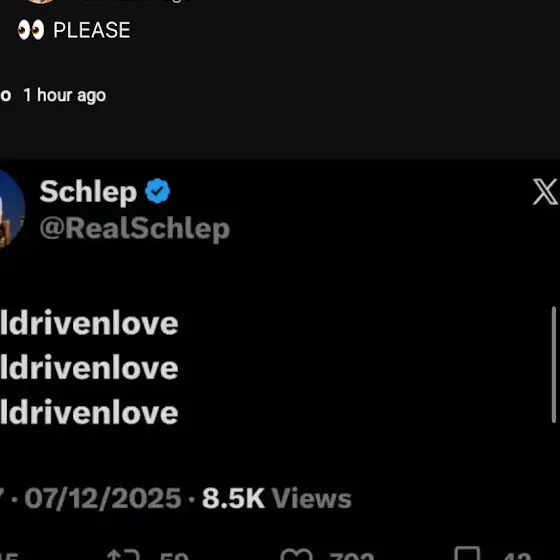
Task: Open the Schlep display name
Action: click(x=88, y=192)
